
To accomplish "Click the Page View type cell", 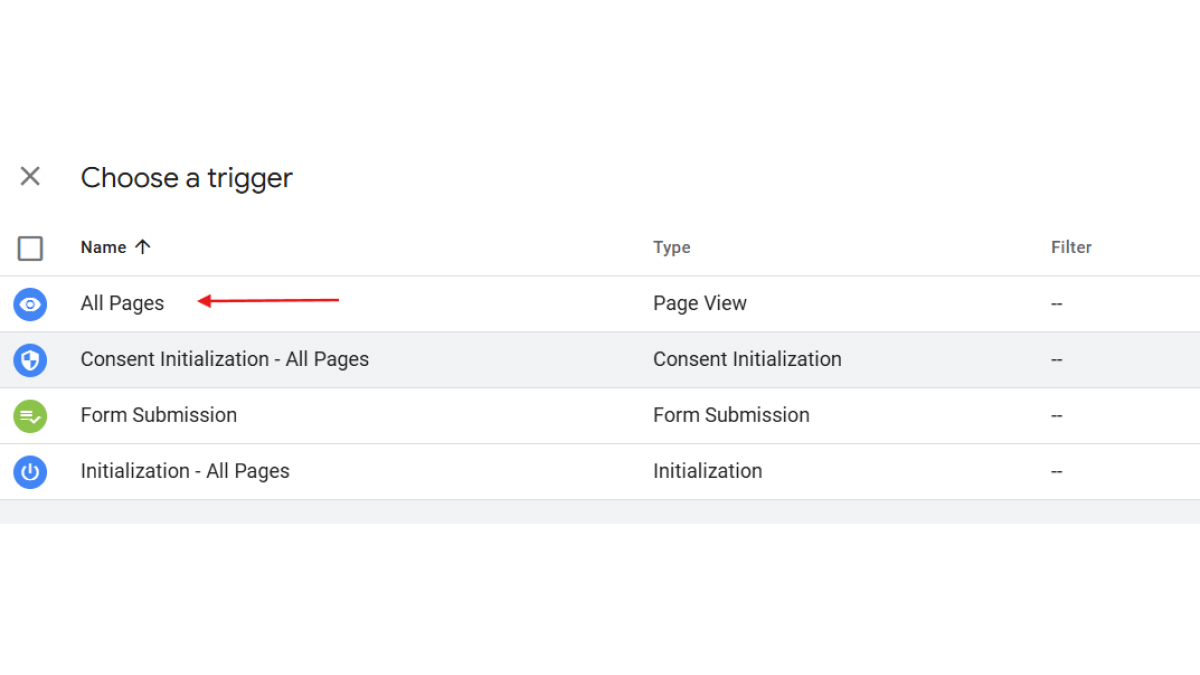I will (x=700, y=303).
